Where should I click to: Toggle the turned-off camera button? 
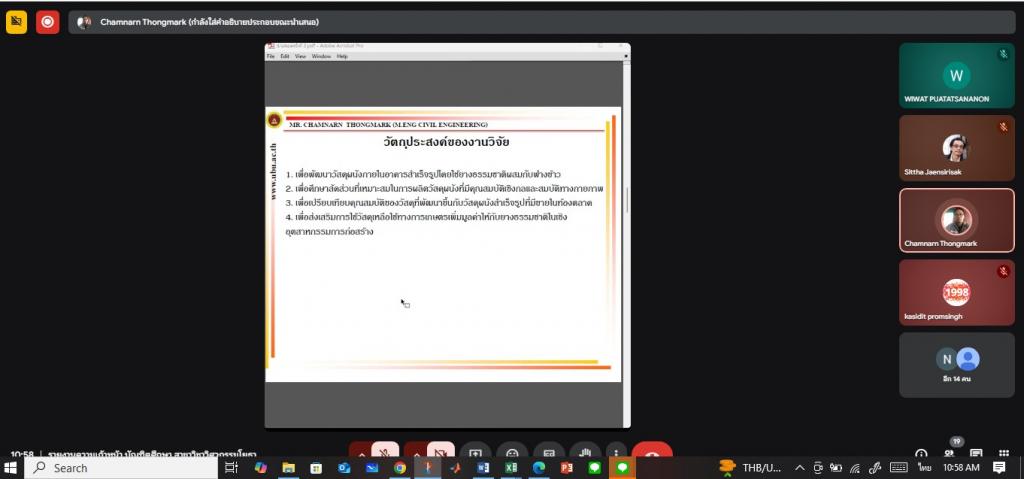pos(441,453)
